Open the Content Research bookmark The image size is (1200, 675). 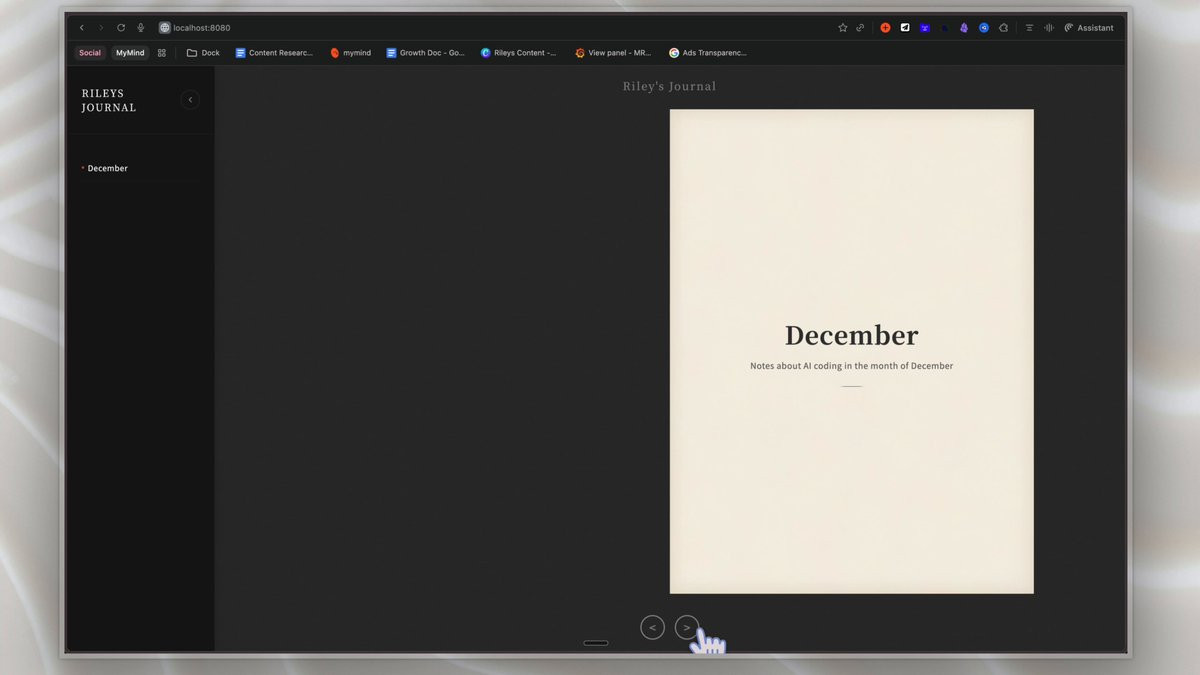(274, 53)
